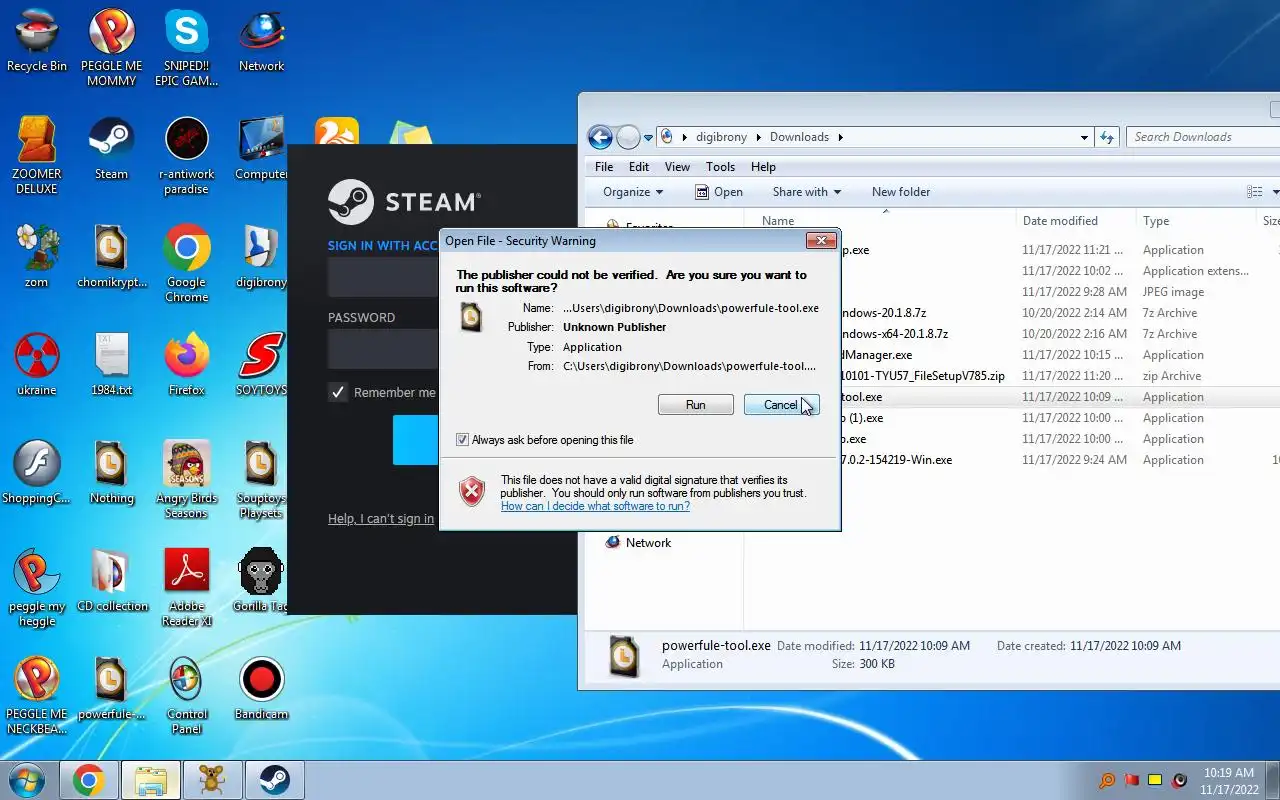Open the digibrony desktop folder icon

261,256
